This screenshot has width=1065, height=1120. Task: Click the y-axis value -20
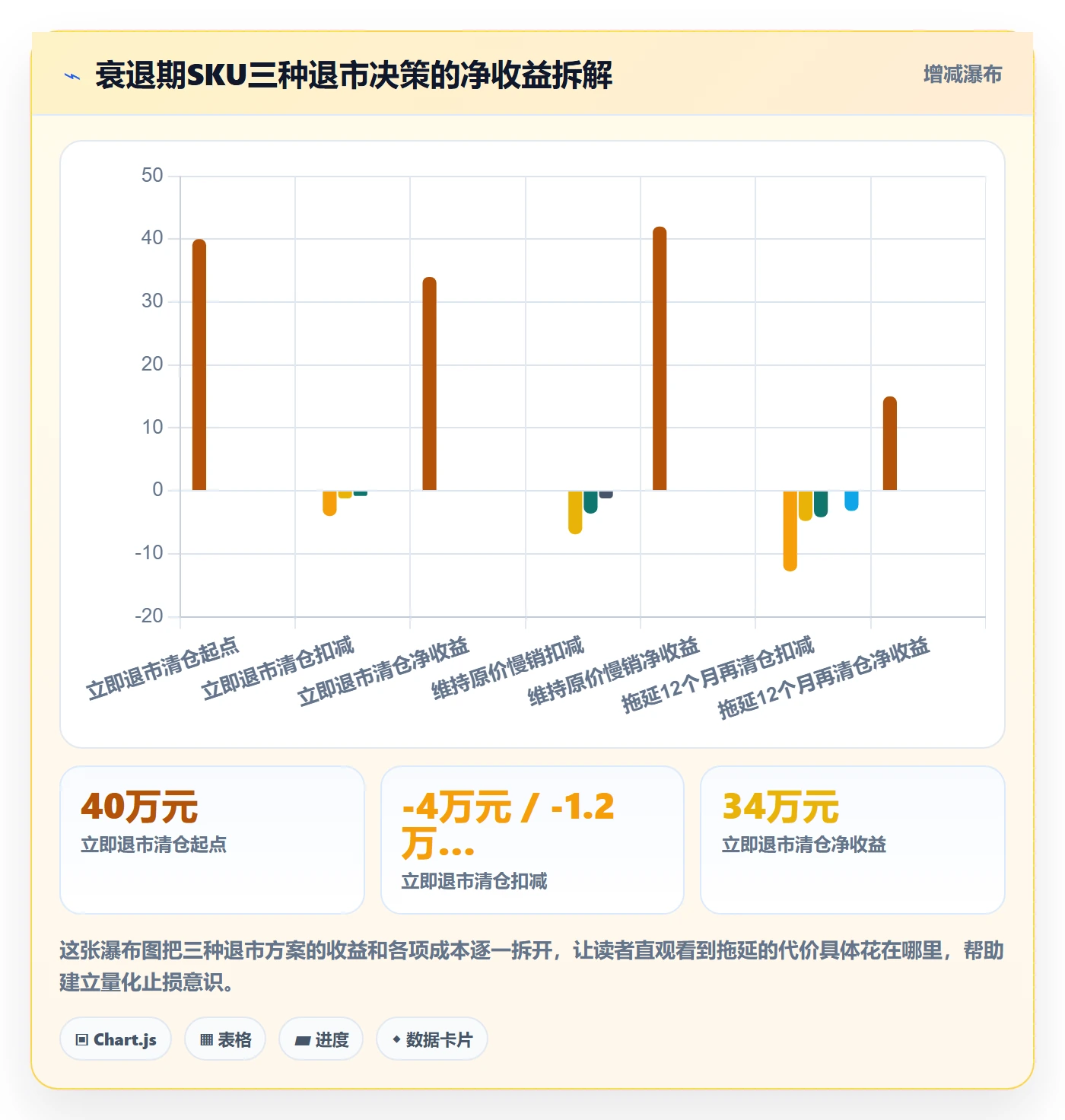pyautogui.click(x=149, y=616)
